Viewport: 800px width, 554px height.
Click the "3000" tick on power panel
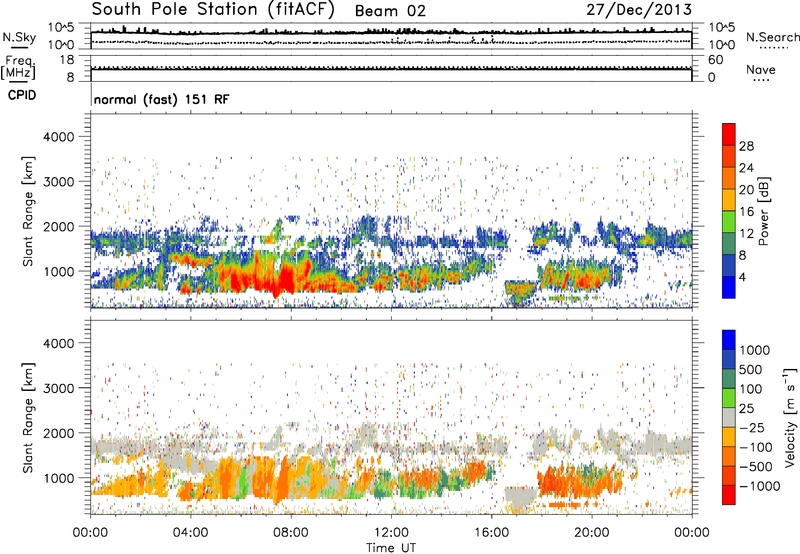tap(59, 182)
